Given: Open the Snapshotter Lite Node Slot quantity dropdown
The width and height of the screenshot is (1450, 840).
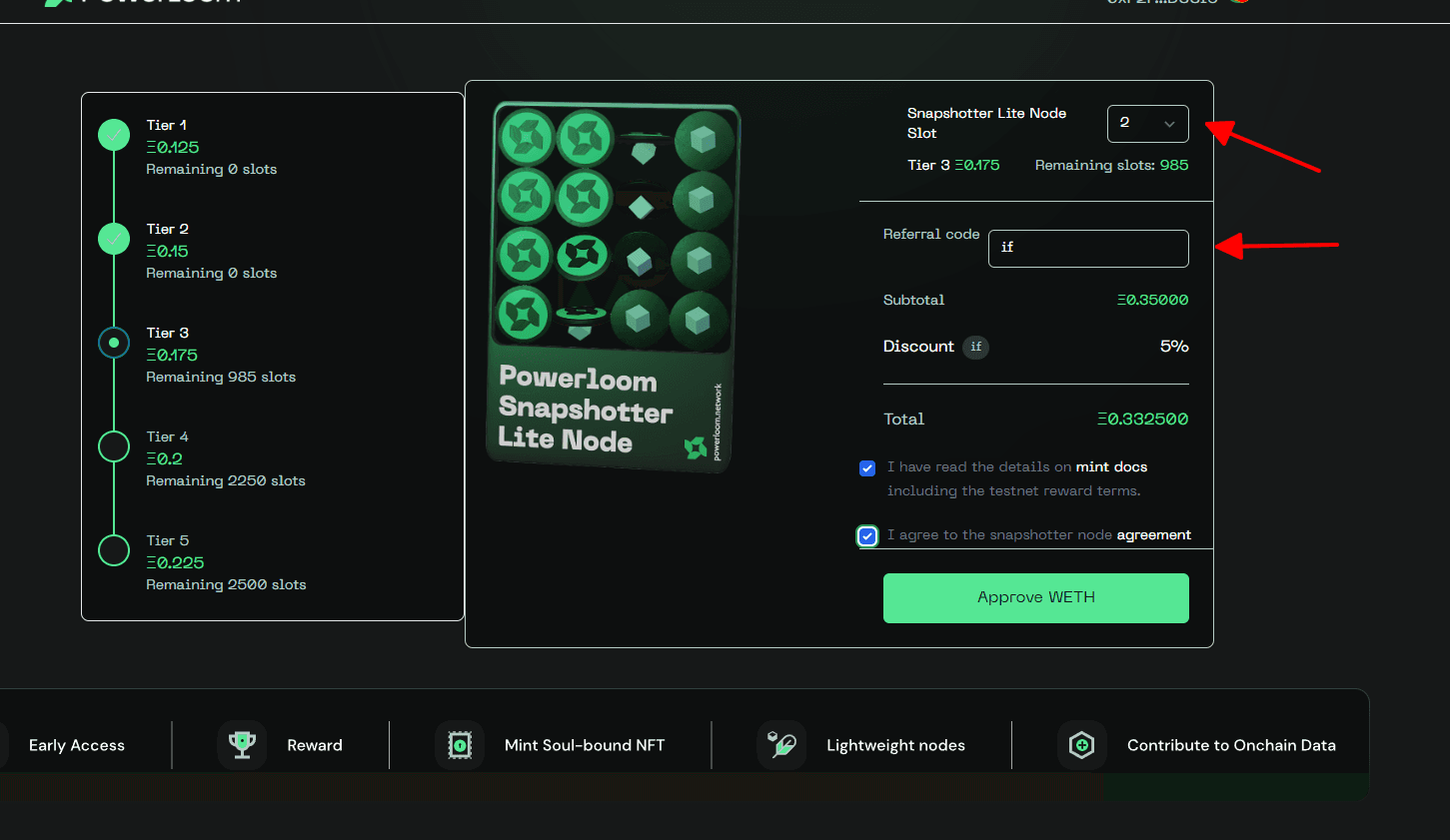Looking at the screenshot, I should pos(1147,124).
